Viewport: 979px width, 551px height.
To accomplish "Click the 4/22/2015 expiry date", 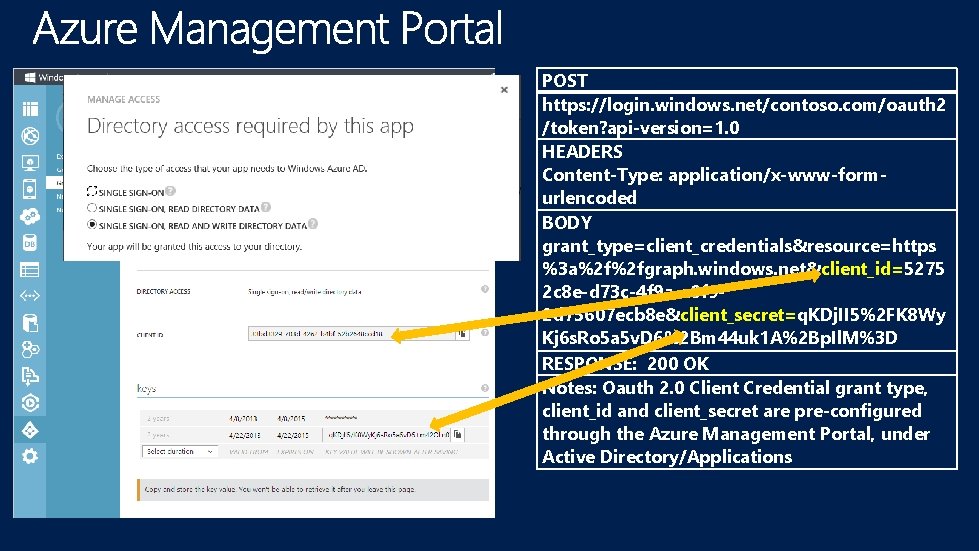I will [x=292, y=435].
